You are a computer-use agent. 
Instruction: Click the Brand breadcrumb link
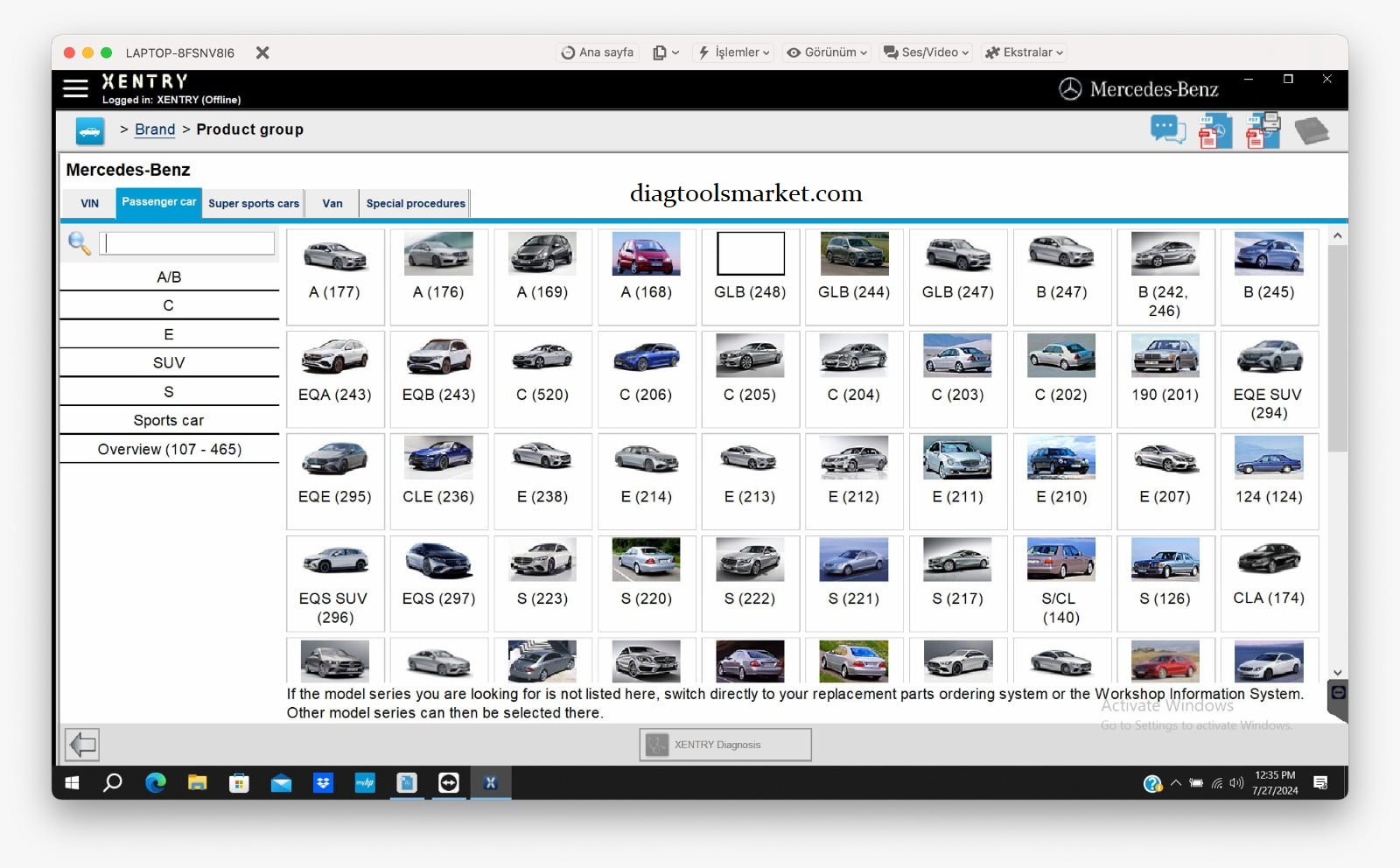point(155,129)
